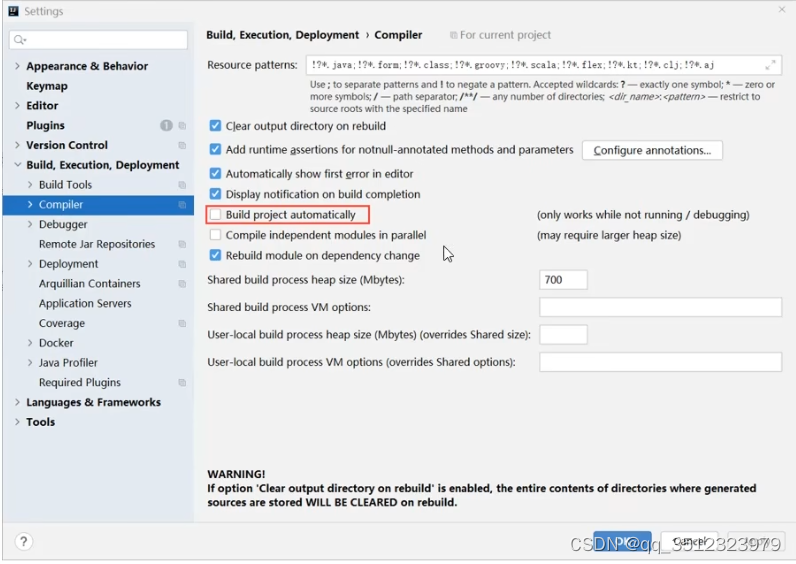Click the project-level icon beside Coverage
796x564 pixels.
[x=182, y=323]
